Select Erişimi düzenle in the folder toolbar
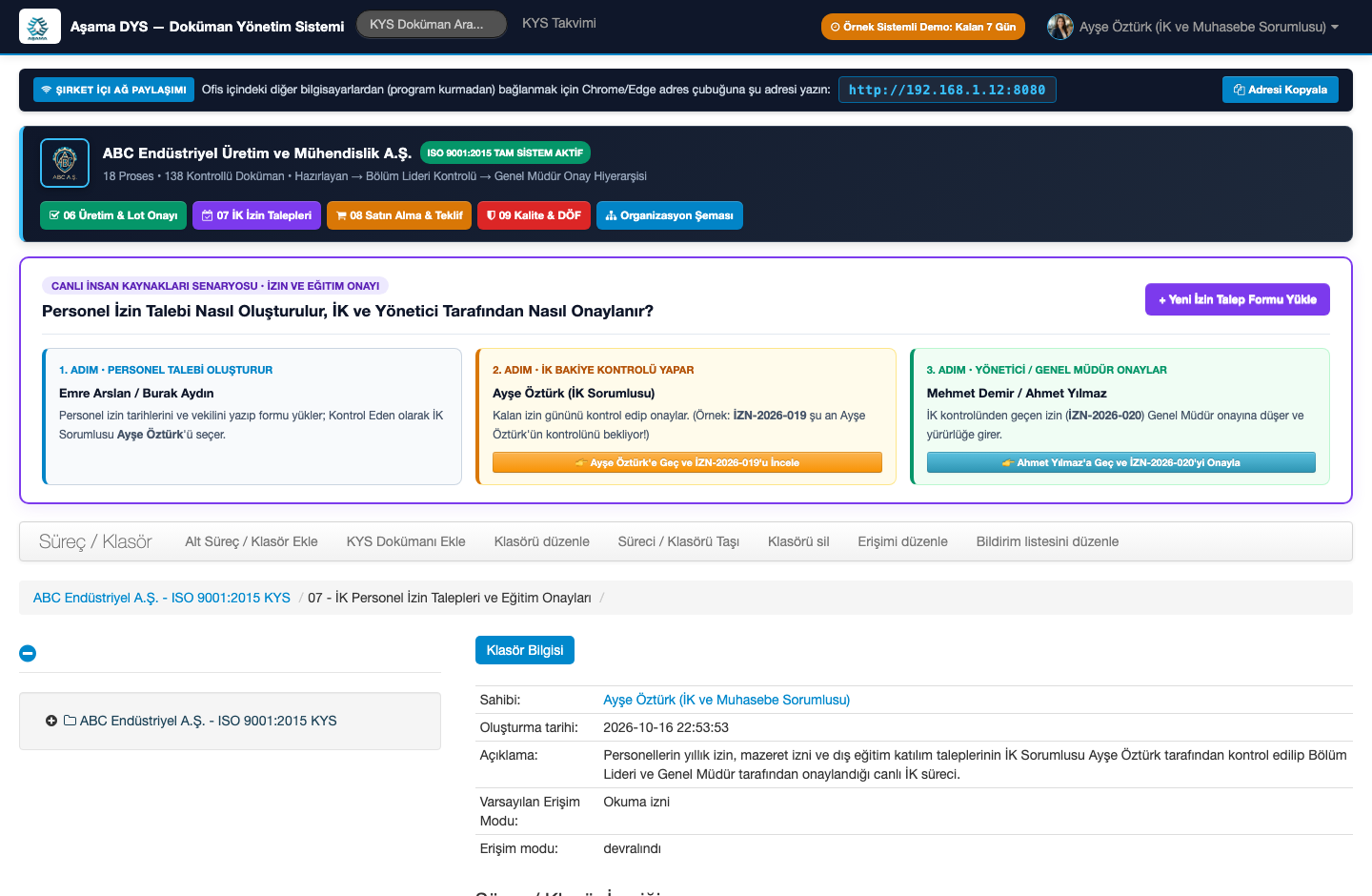Image resolution: width=1372 pixels, height=896 pixels. click(x=902, y=541)
